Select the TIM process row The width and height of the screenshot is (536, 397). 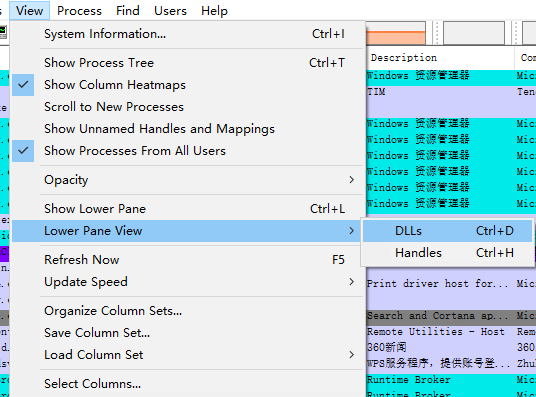(451, 92)
